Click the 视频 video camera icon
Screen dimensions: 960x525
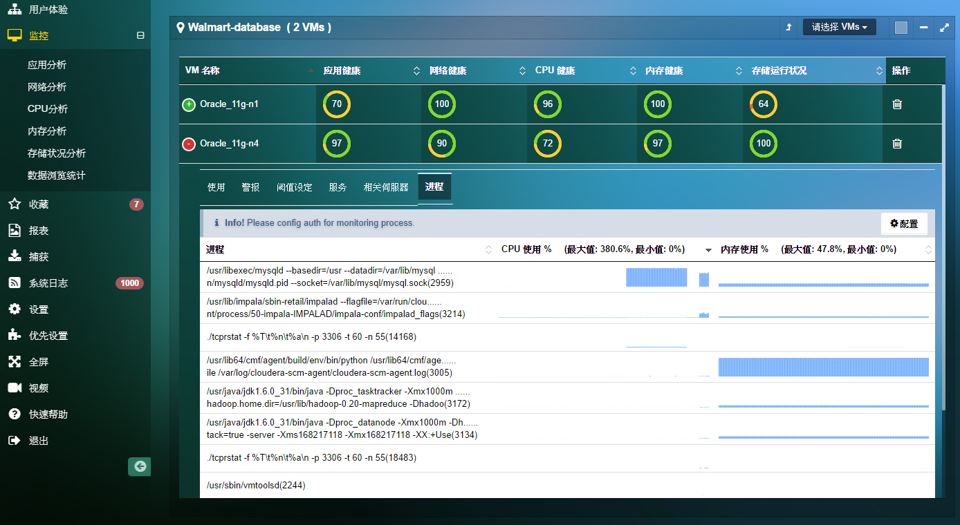(14, 388)
